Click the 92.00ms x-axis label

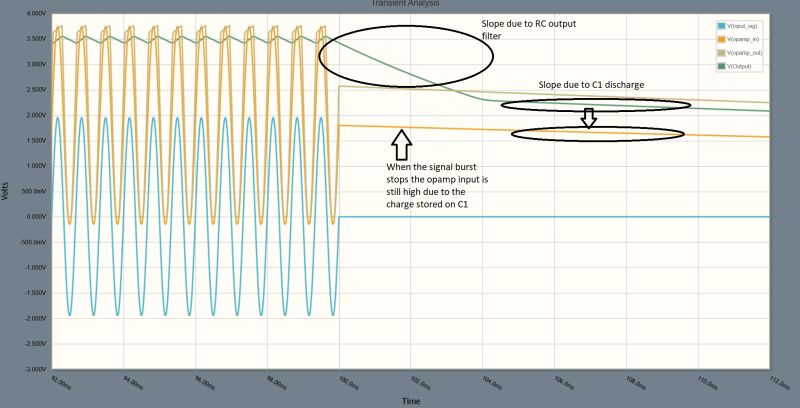(x=61, y=382)
